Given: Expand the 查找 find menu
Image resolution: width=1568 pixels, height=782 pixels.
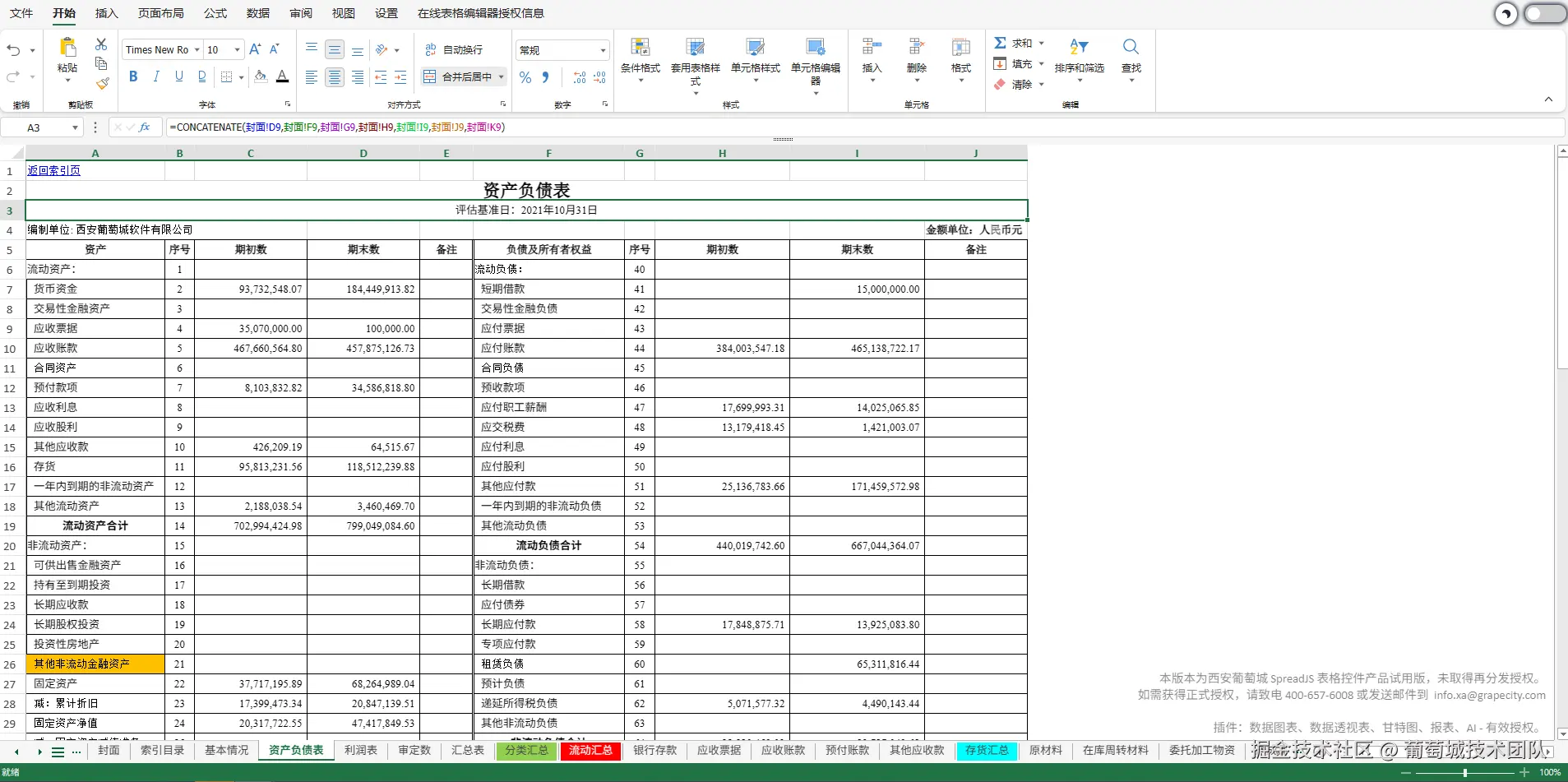Looking at the screenshot, I should point(1131,58).
